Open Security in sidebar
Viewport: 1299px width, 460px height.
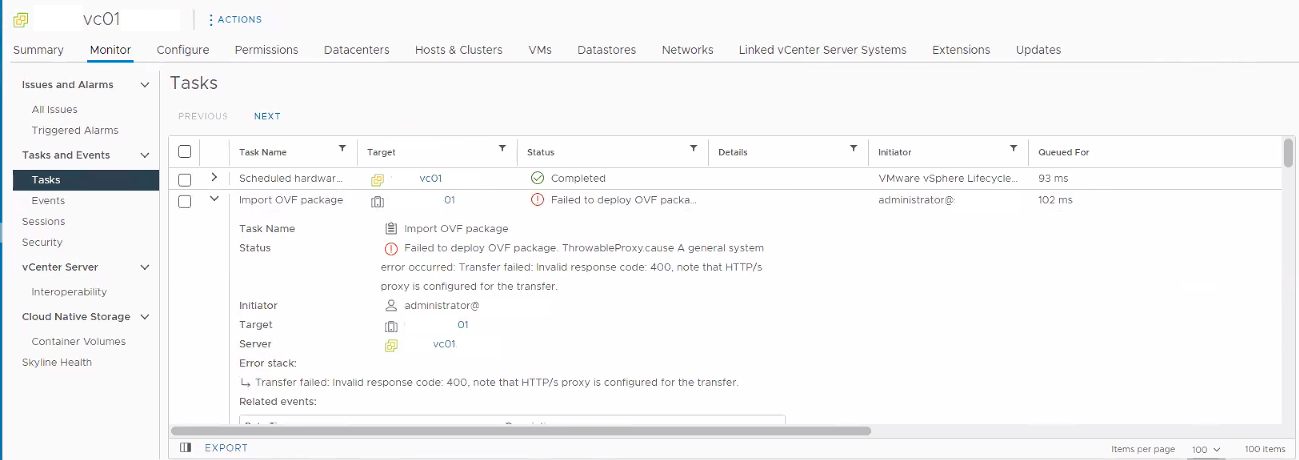pos(42,243)
